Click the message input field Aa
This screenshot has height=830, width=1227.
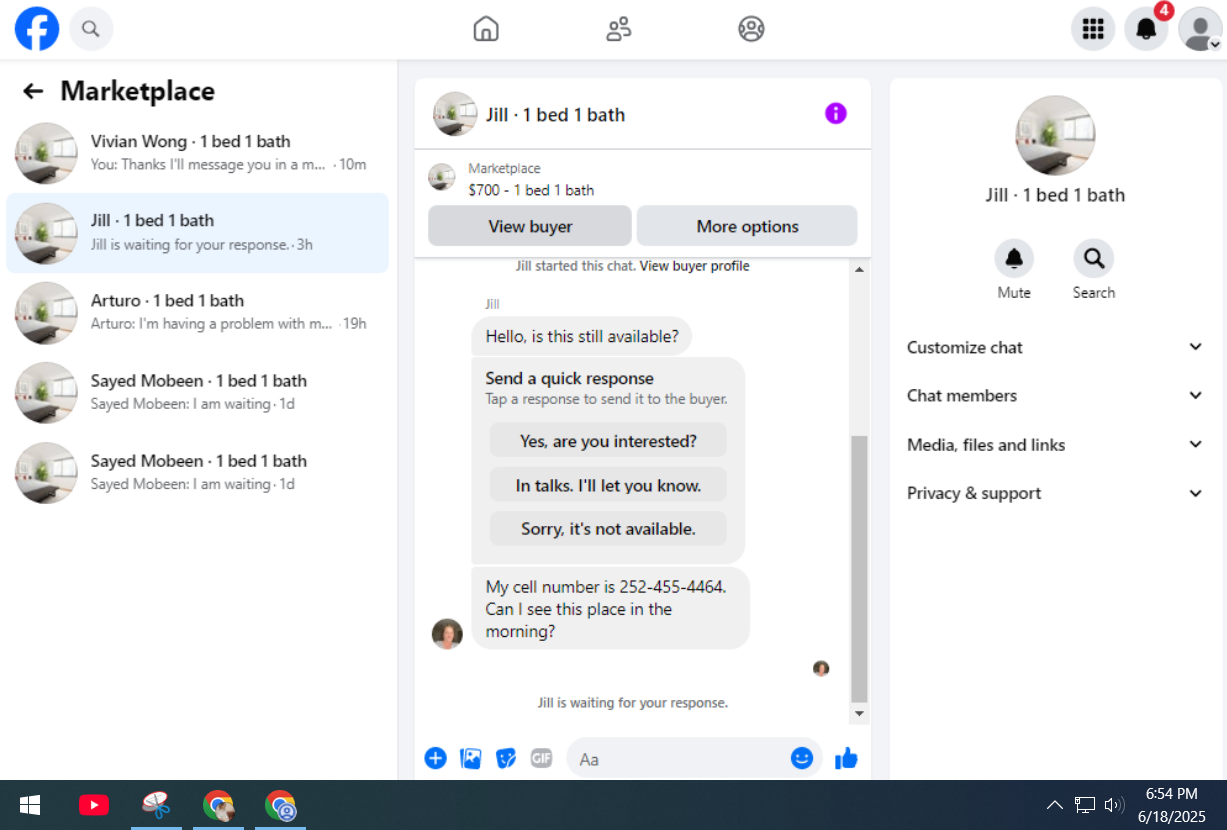pos(679,759)
